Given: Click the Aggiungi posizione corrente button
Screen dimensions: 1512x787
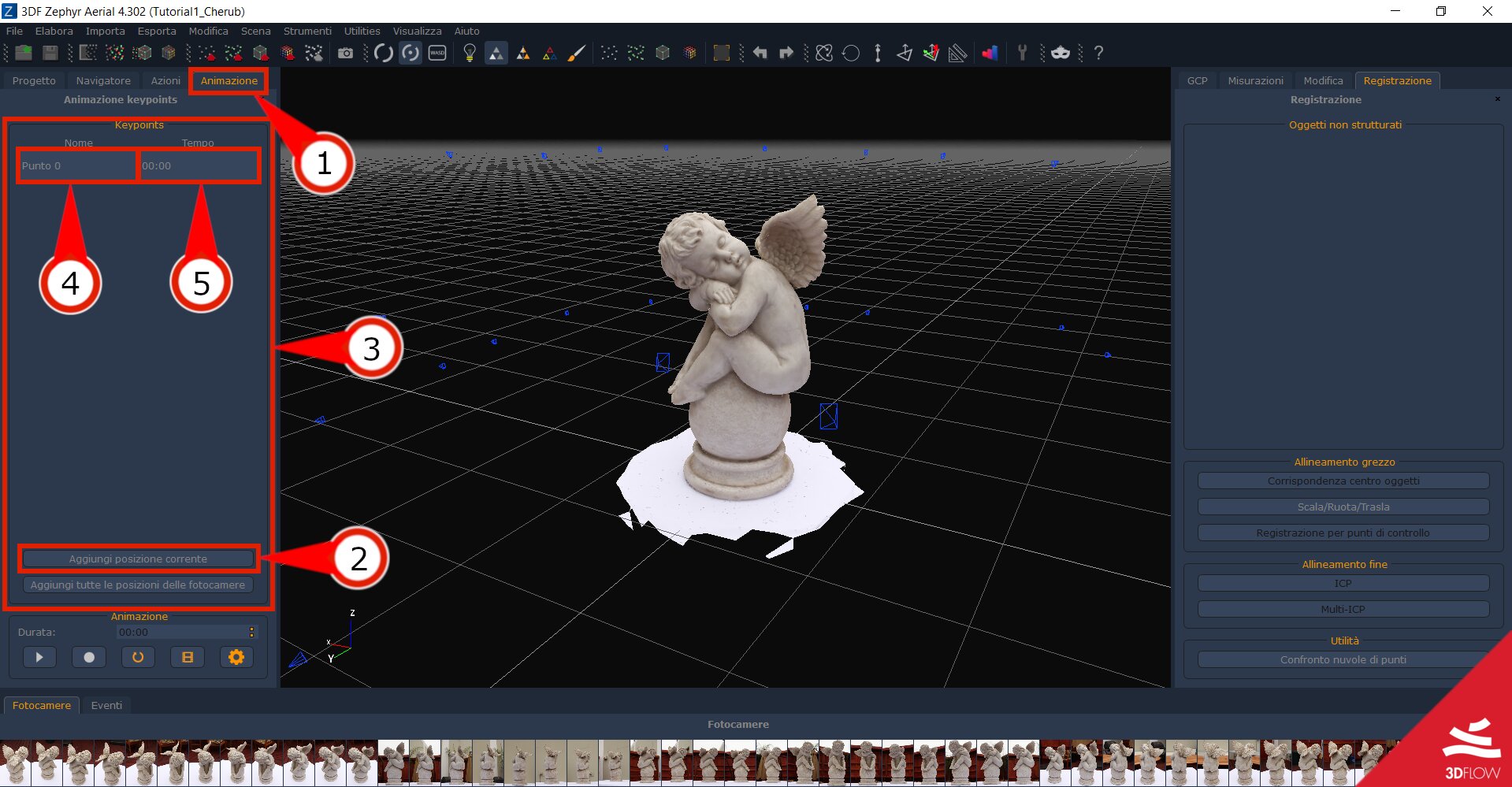Looking at the screenshot, I should (138, 559).
